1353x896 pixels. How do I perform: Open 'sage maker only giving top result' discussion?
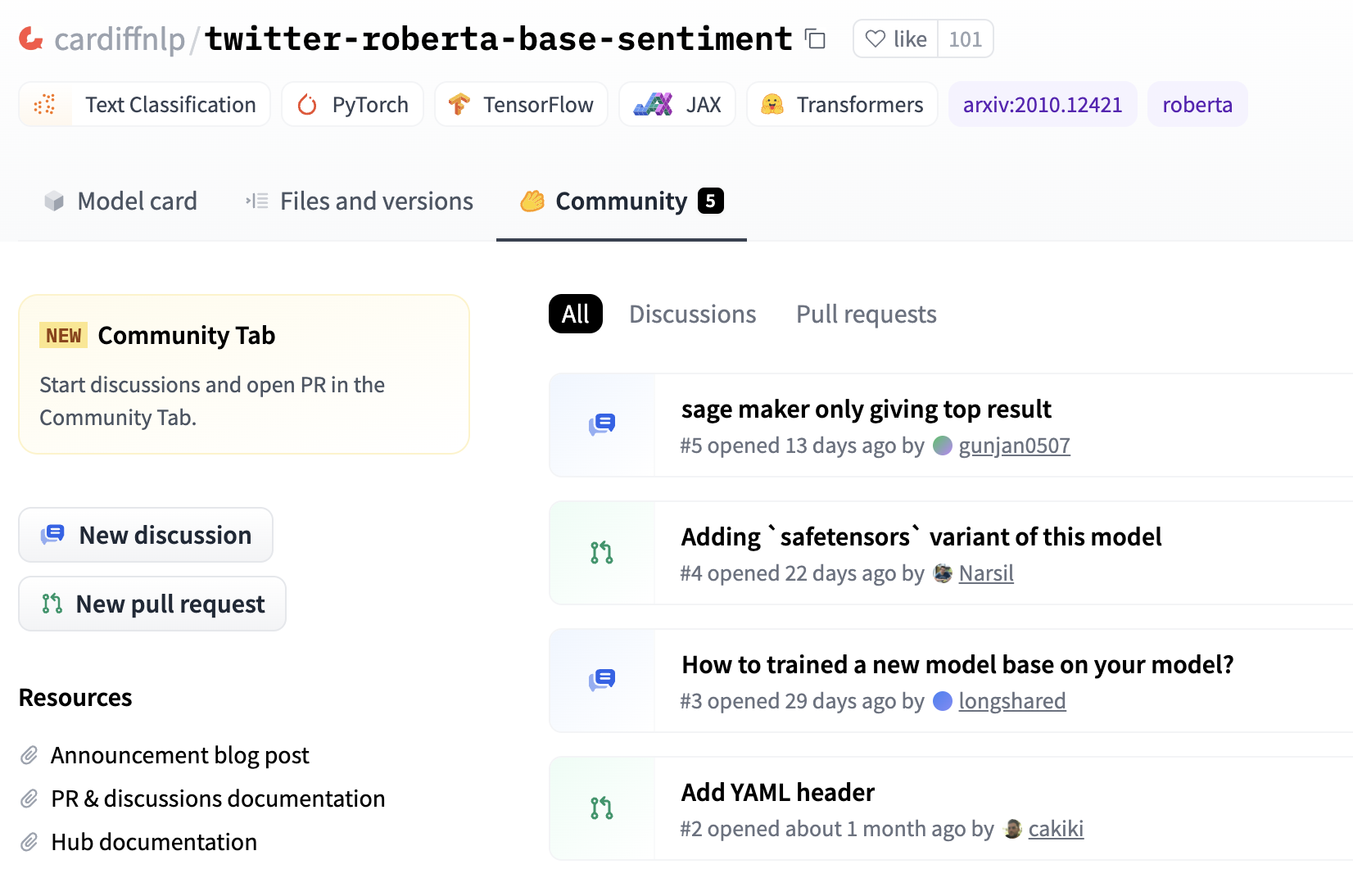867,409
